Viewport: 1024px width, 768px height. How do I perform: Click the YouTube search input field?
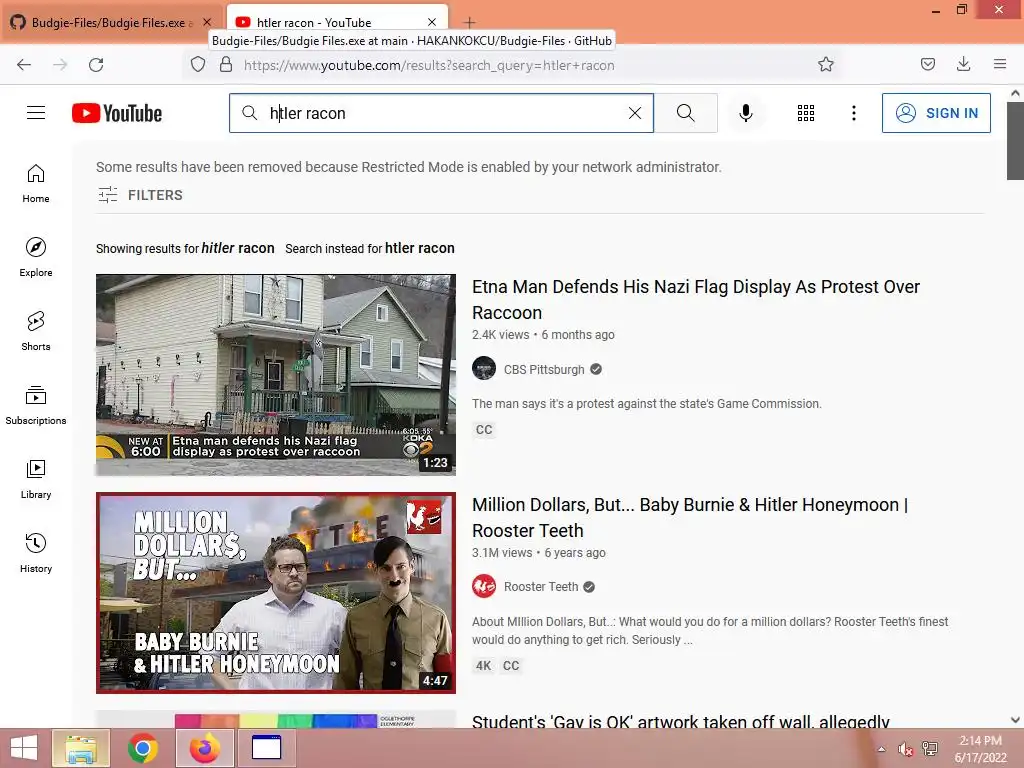click(441, 113)
